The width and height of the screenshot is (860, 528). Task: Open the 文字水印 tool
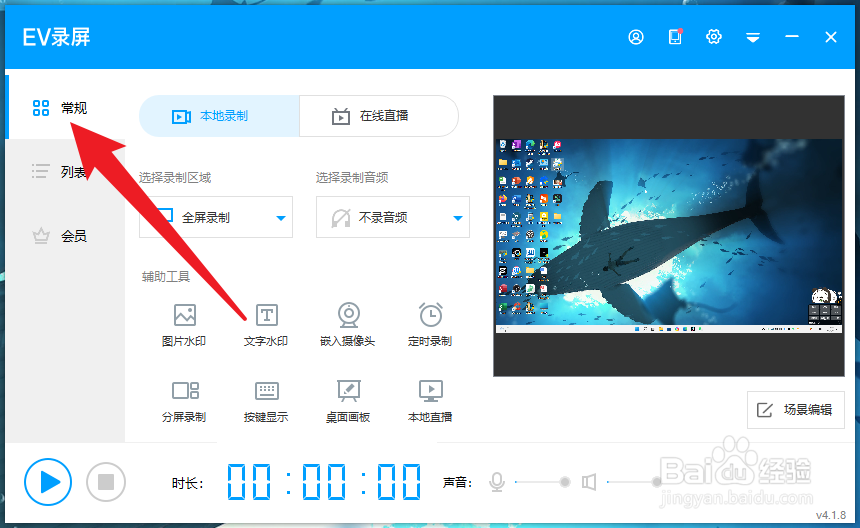pyautogui.click(x=266, y=325)
